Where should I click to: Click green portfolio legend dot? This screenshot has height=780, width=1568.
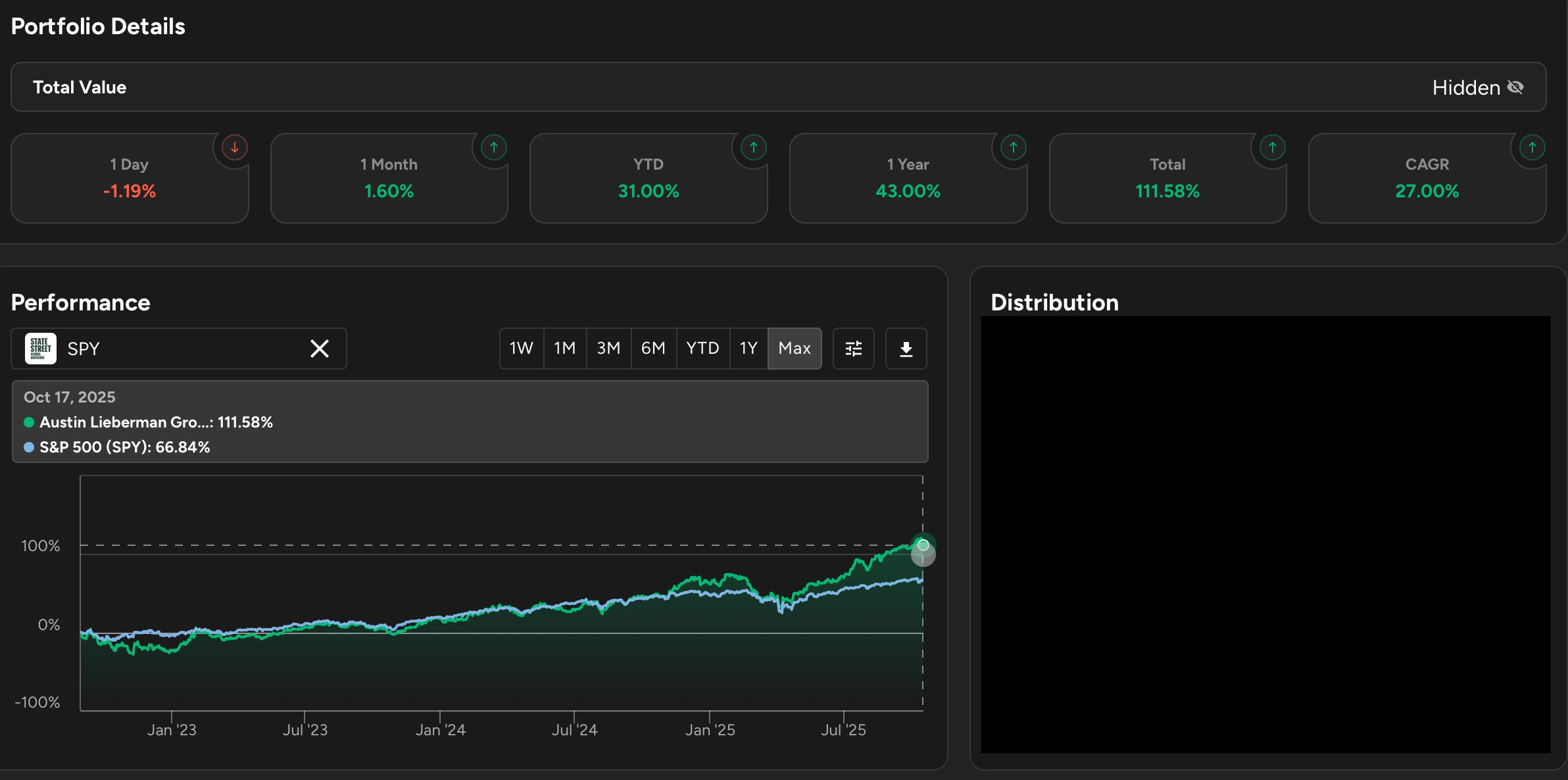pos(29,422)
